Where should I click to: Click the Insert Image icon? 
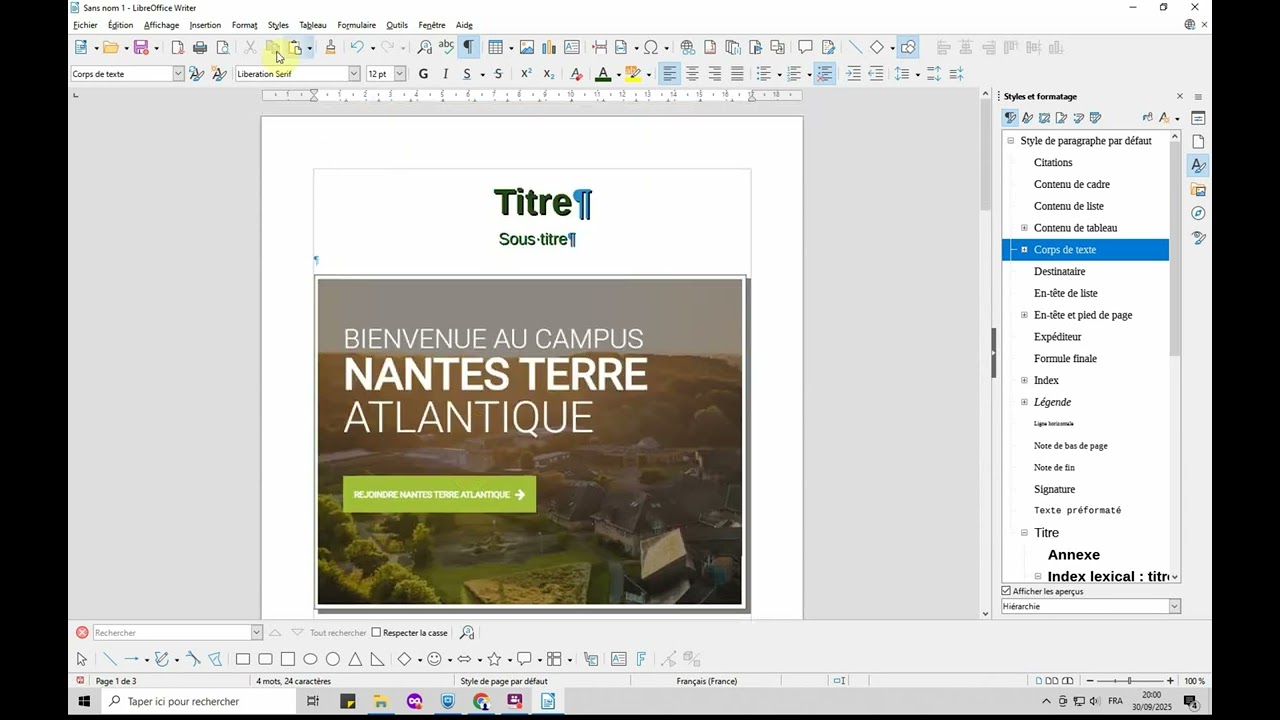coord(527,47)
